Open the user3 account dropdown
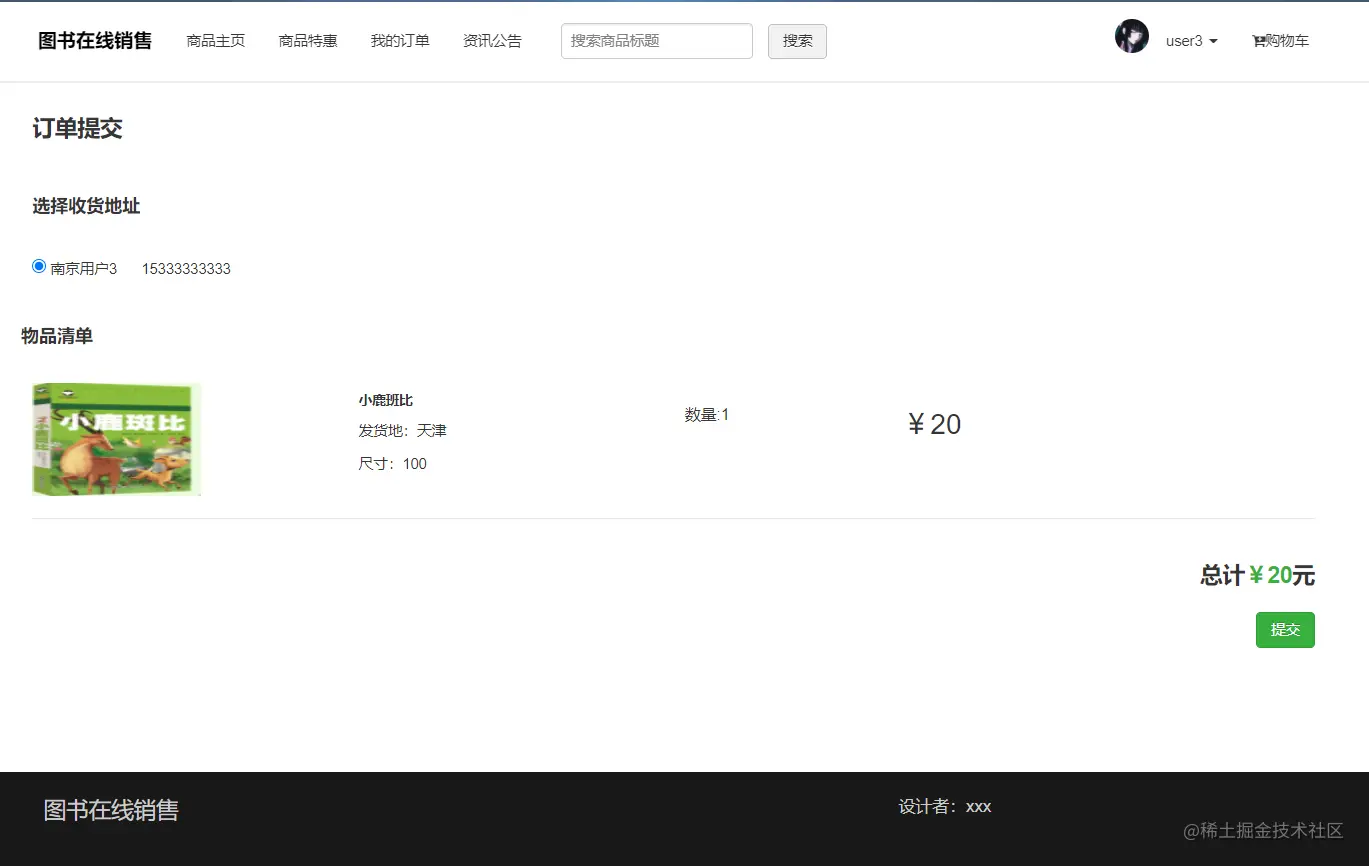Image resolution: width=1369 pixels, height=866 pixels. (1191, 41)
